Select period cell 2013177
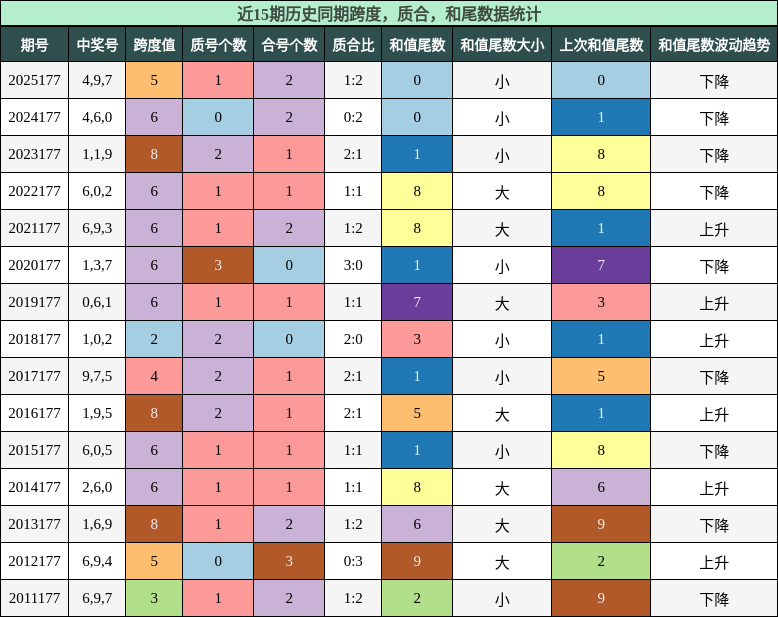The image size is (778, 617). point(34,524)
